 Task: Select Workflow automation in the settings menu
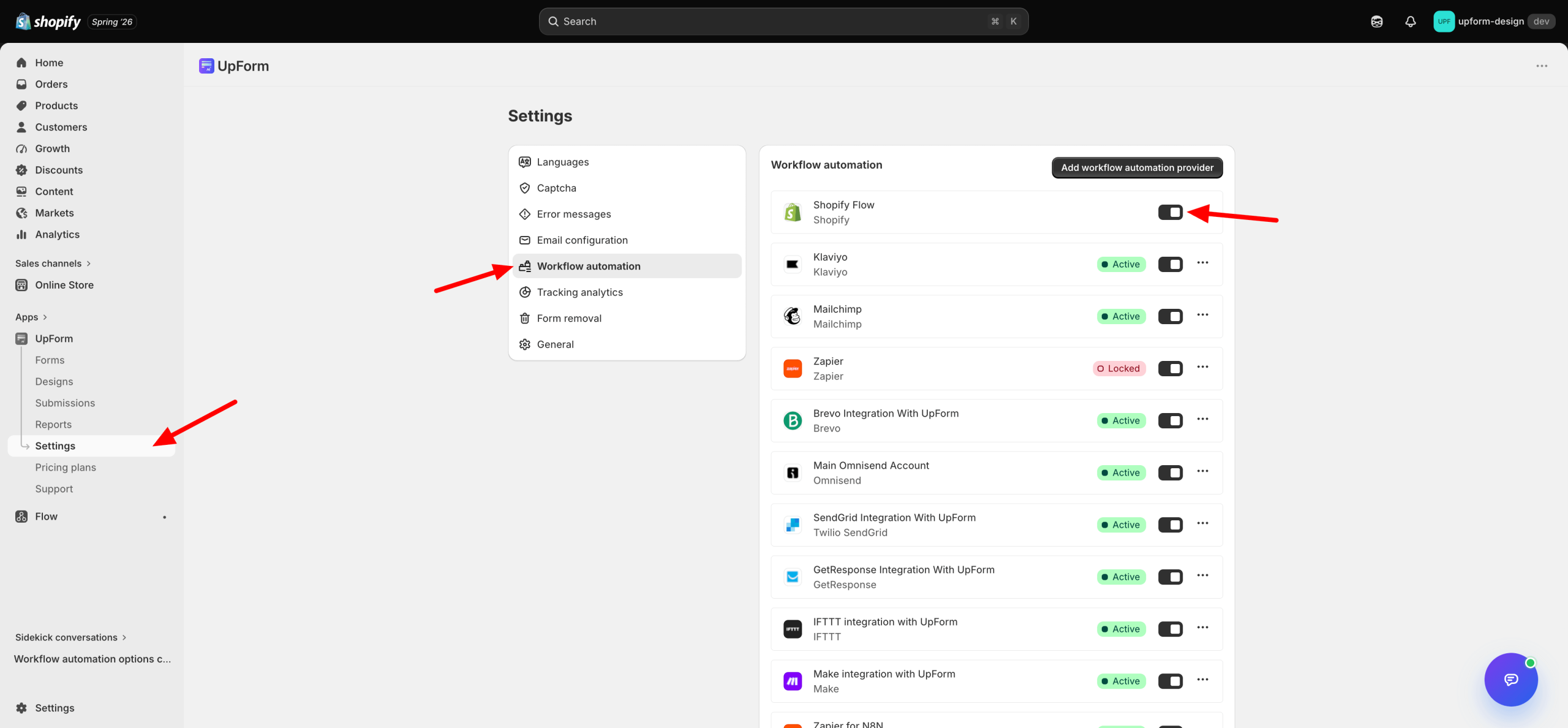click(627, 267)
